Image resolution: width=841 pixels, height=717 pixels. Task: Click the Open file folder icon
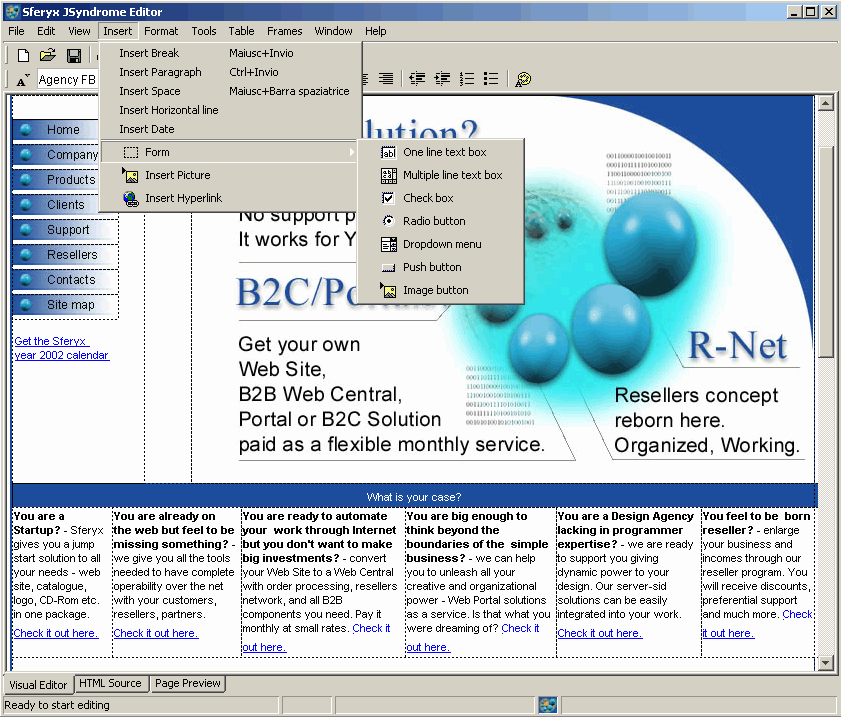coord(47,55)
